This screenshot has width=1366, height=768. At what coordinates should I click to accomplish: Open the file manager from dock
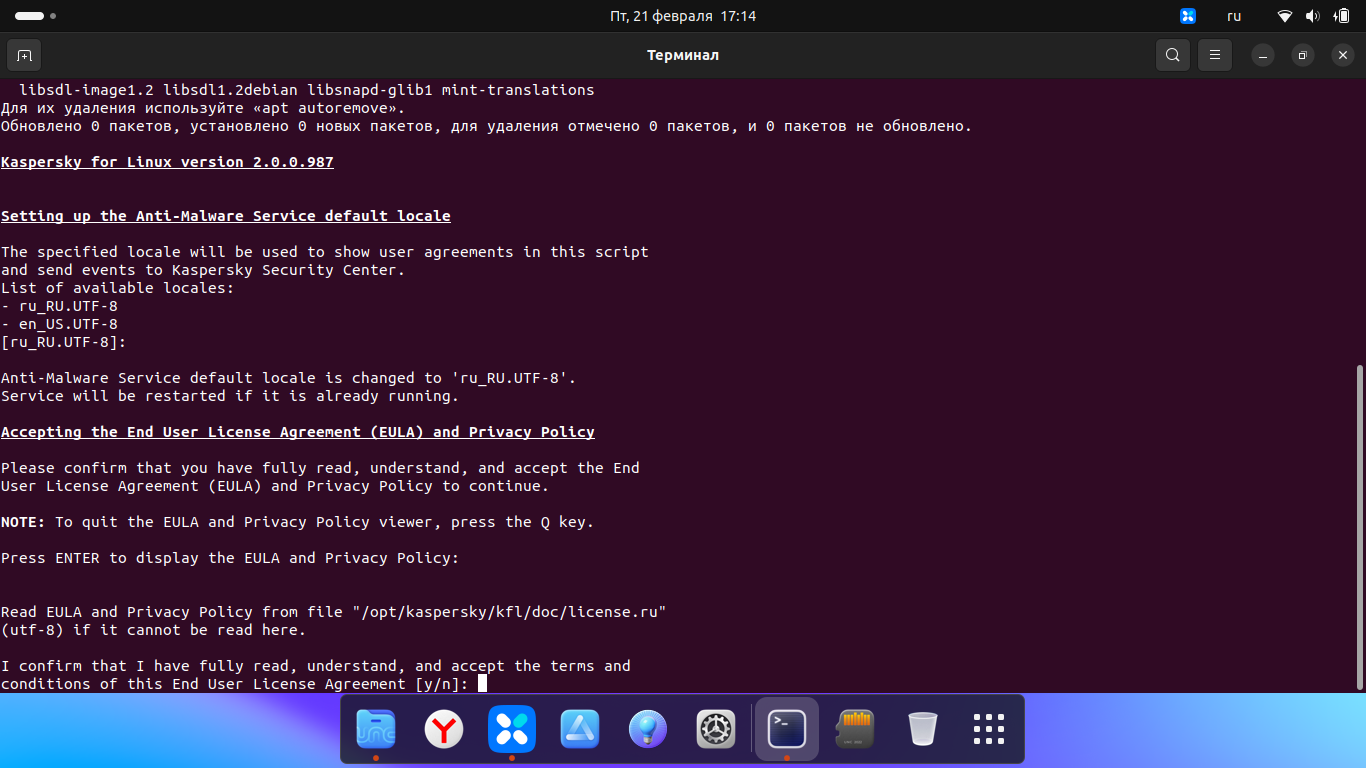(x=376, y=729)
